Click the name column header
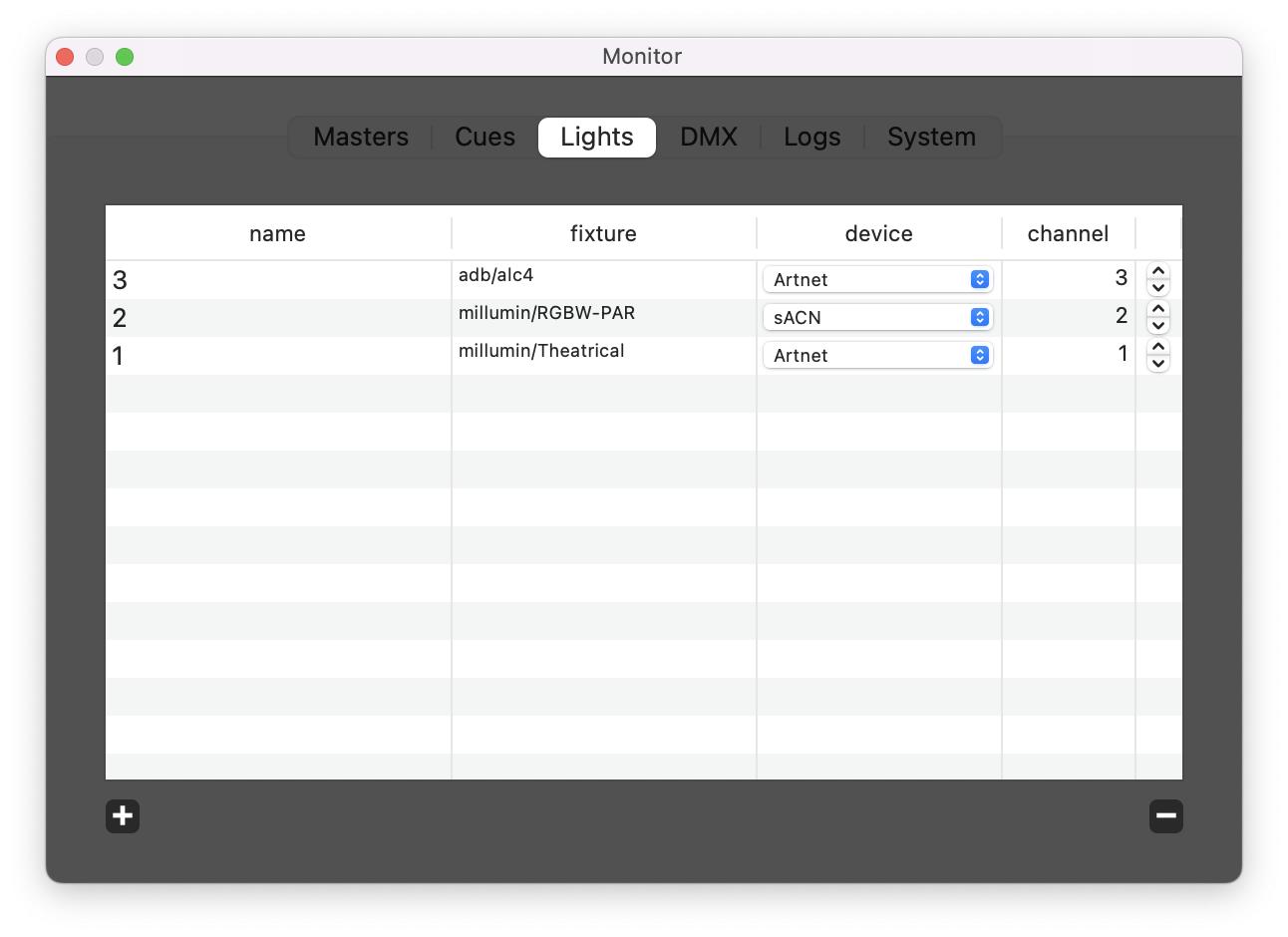 [x=277, y=234]
